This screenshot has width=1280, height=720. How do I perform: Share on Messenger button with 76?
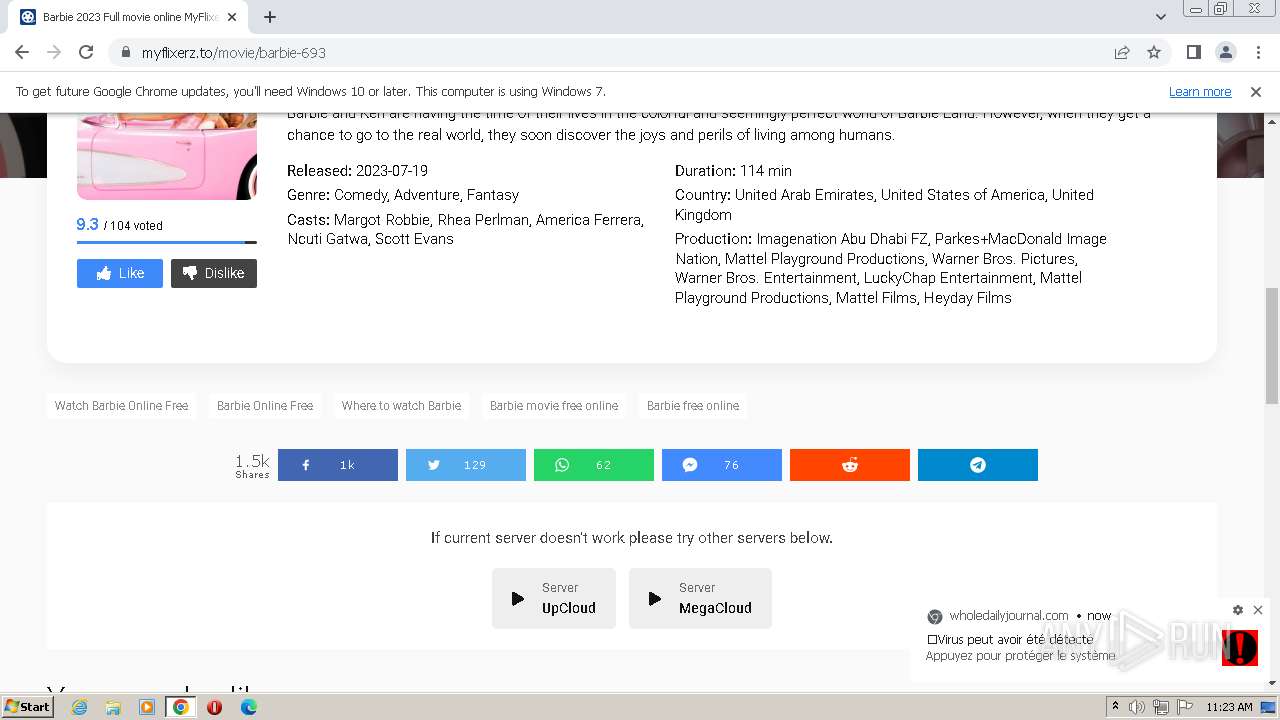click(x=722, y=465)
